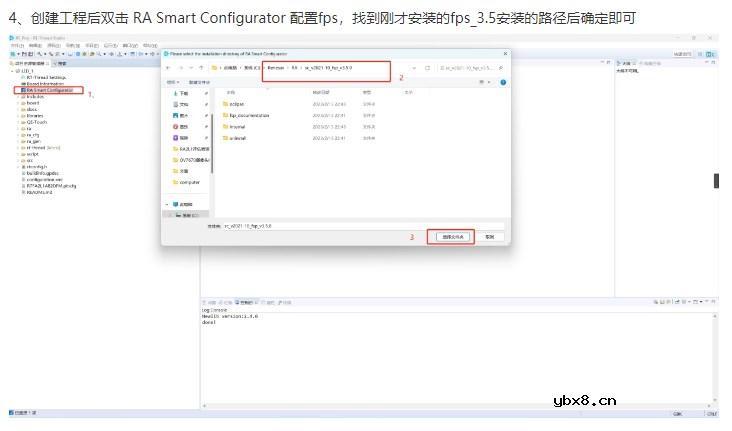Click the Up one level arrow icon
The height and width of the screenshot is (431, 732).
coord(201,68)
